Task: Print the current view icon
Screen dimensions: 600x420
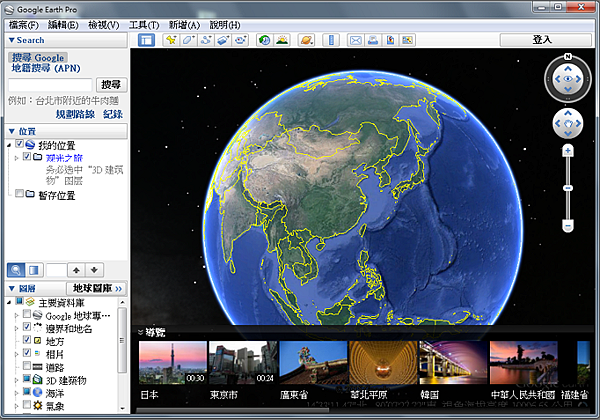Action: pos(373,40)
